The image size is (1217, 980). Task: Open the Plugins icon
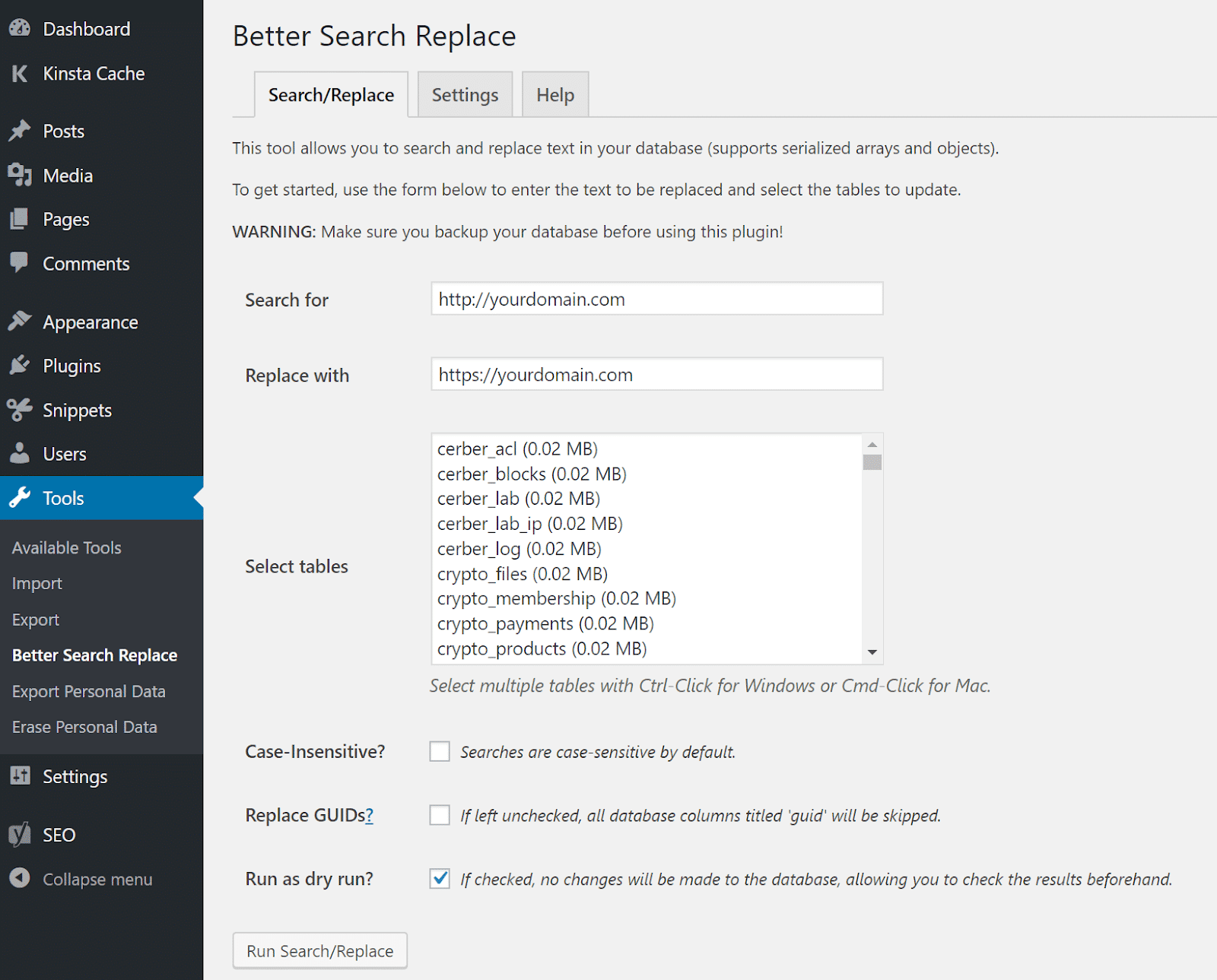pos(21,365)
